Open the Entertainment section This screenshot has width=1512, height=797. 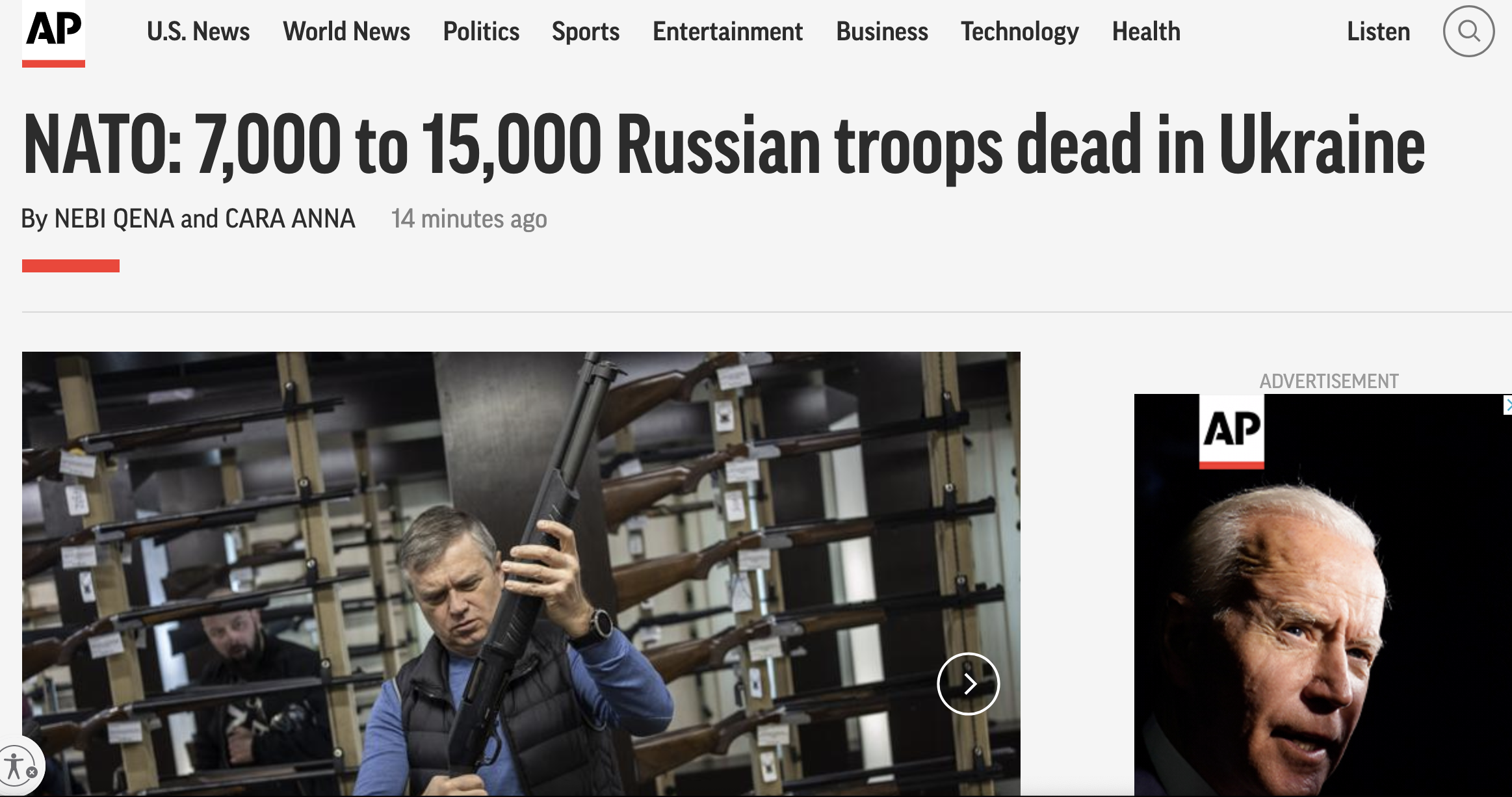(x=727, y=31)
